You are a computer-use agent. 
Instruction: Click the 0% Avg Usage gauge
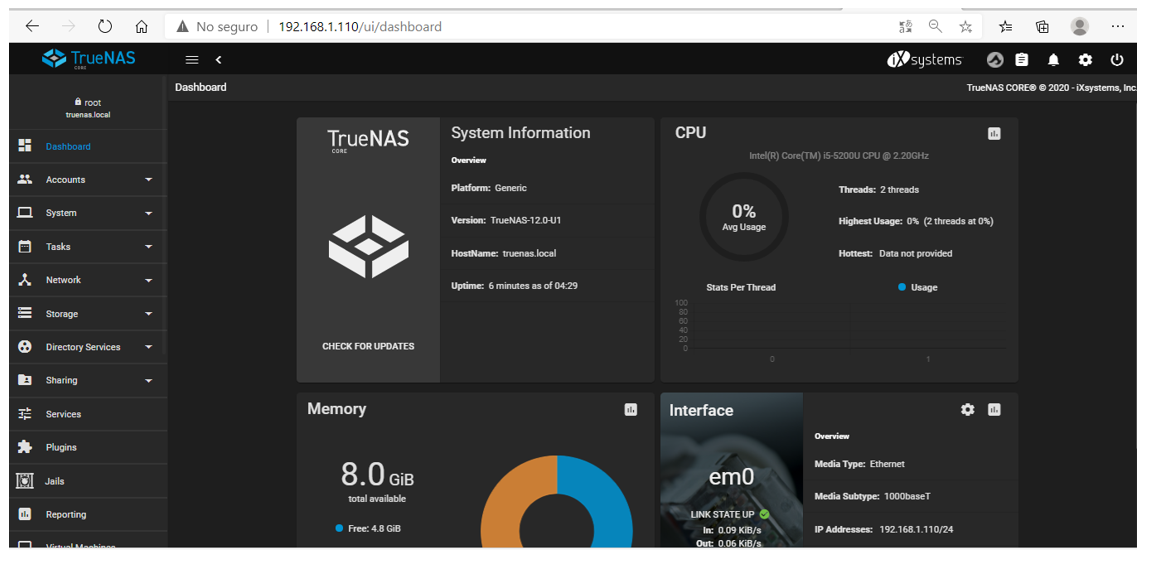pos(744,217)
